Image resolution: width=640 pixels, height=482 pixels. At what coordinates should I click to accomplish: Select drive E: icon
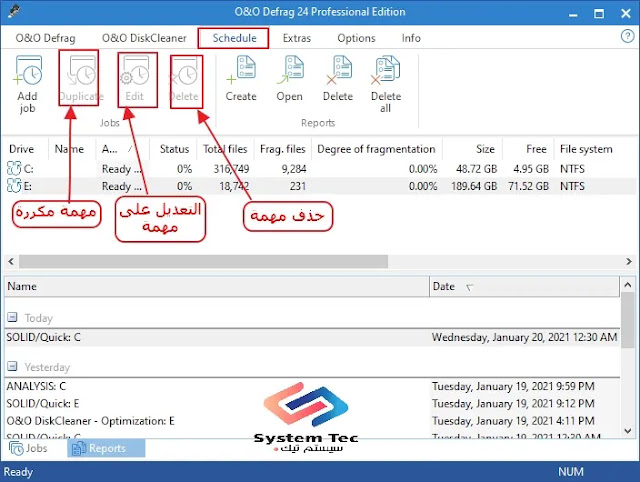[x=14, y=186]
